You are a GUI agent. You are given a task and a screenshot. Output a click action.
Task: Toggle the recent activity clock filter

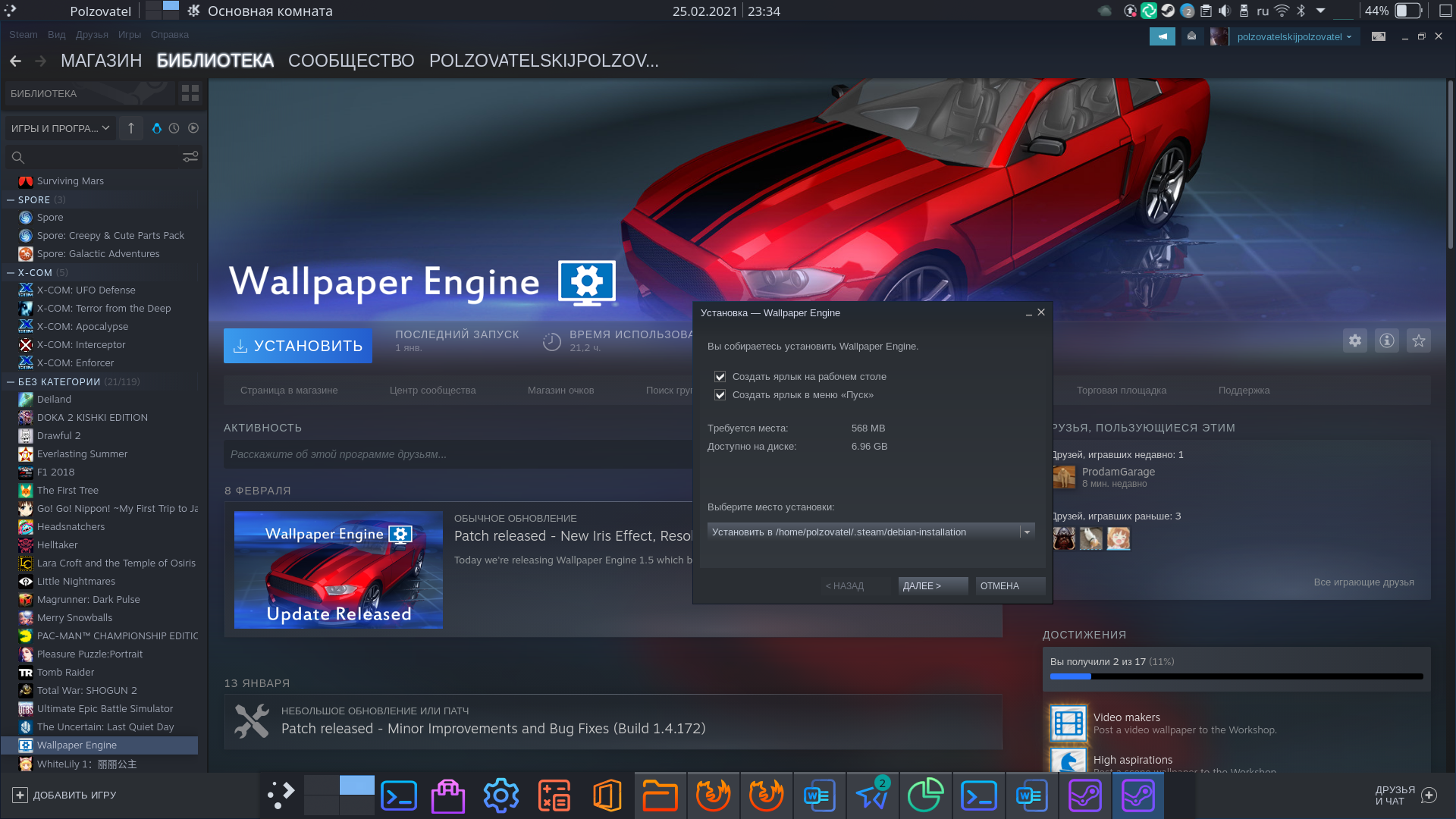coord(174,128)
